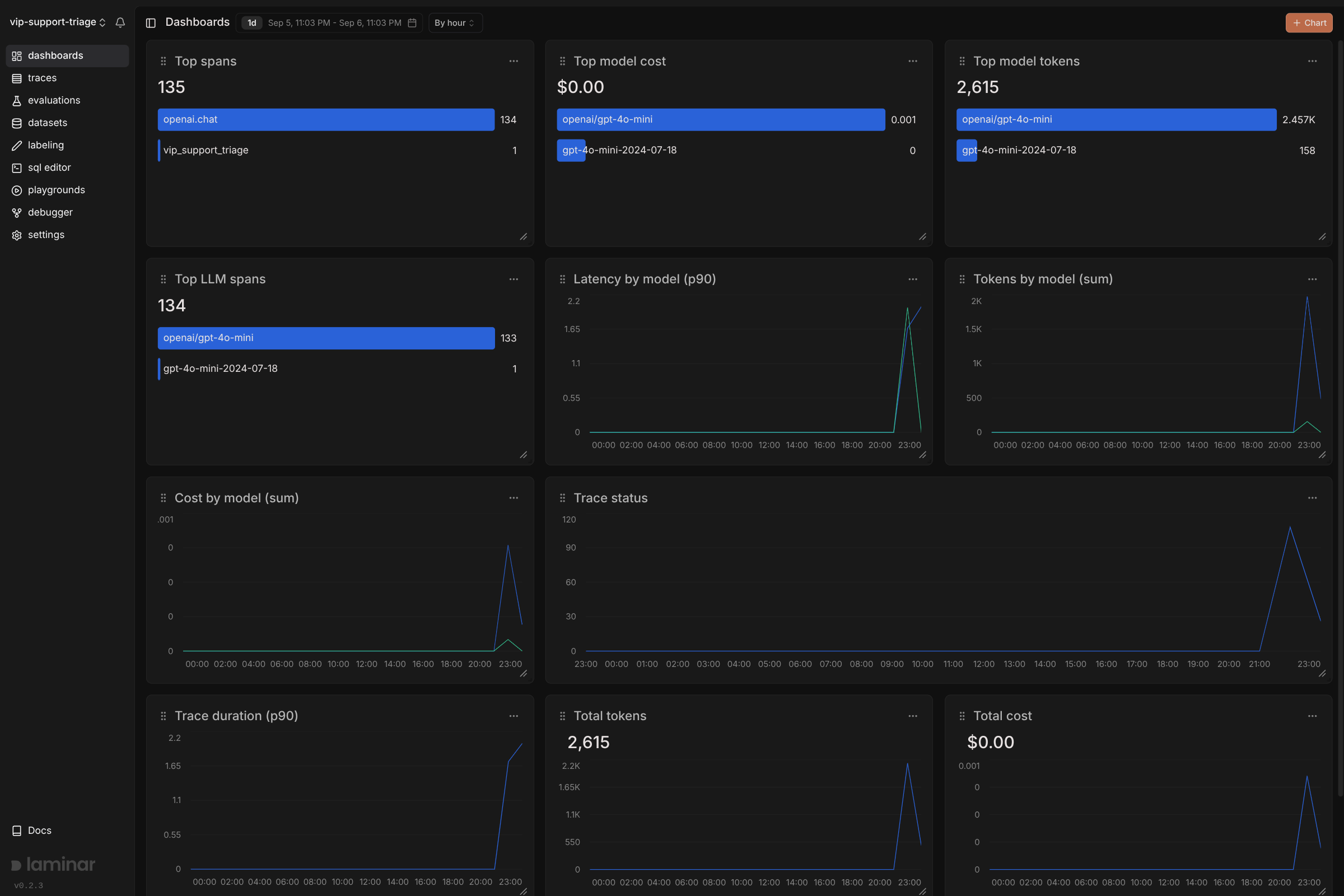Click the add Chart button
This screenshot has height=896, width=1344.
(1309, 23)
